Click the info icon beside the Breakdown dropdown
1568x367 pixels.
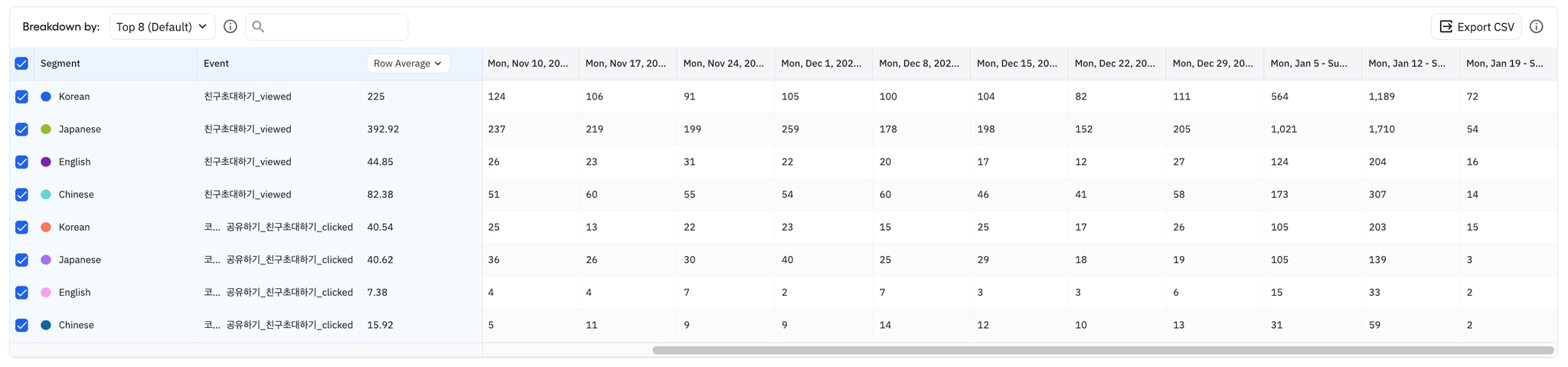tap(230, 27)
